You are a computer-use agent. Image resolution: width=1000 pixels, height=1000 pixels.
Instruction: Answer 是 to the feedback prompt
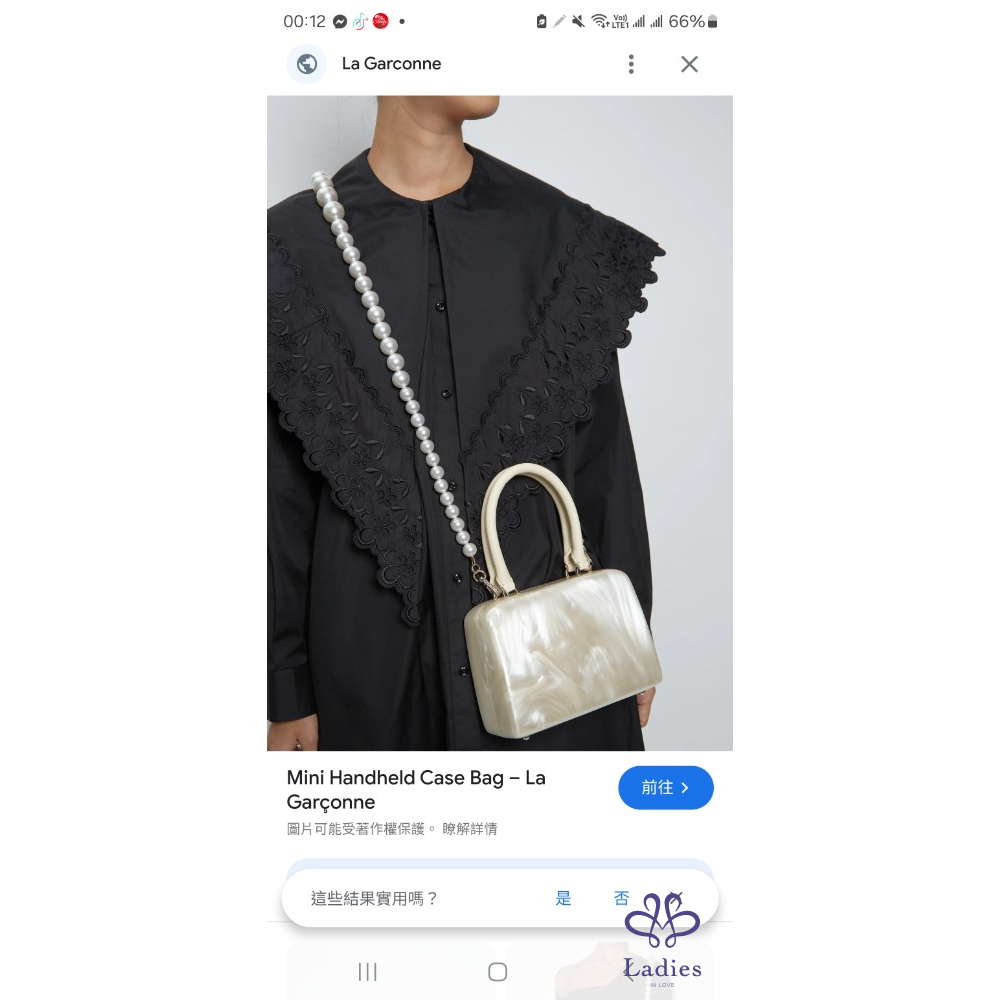(563, 898)
